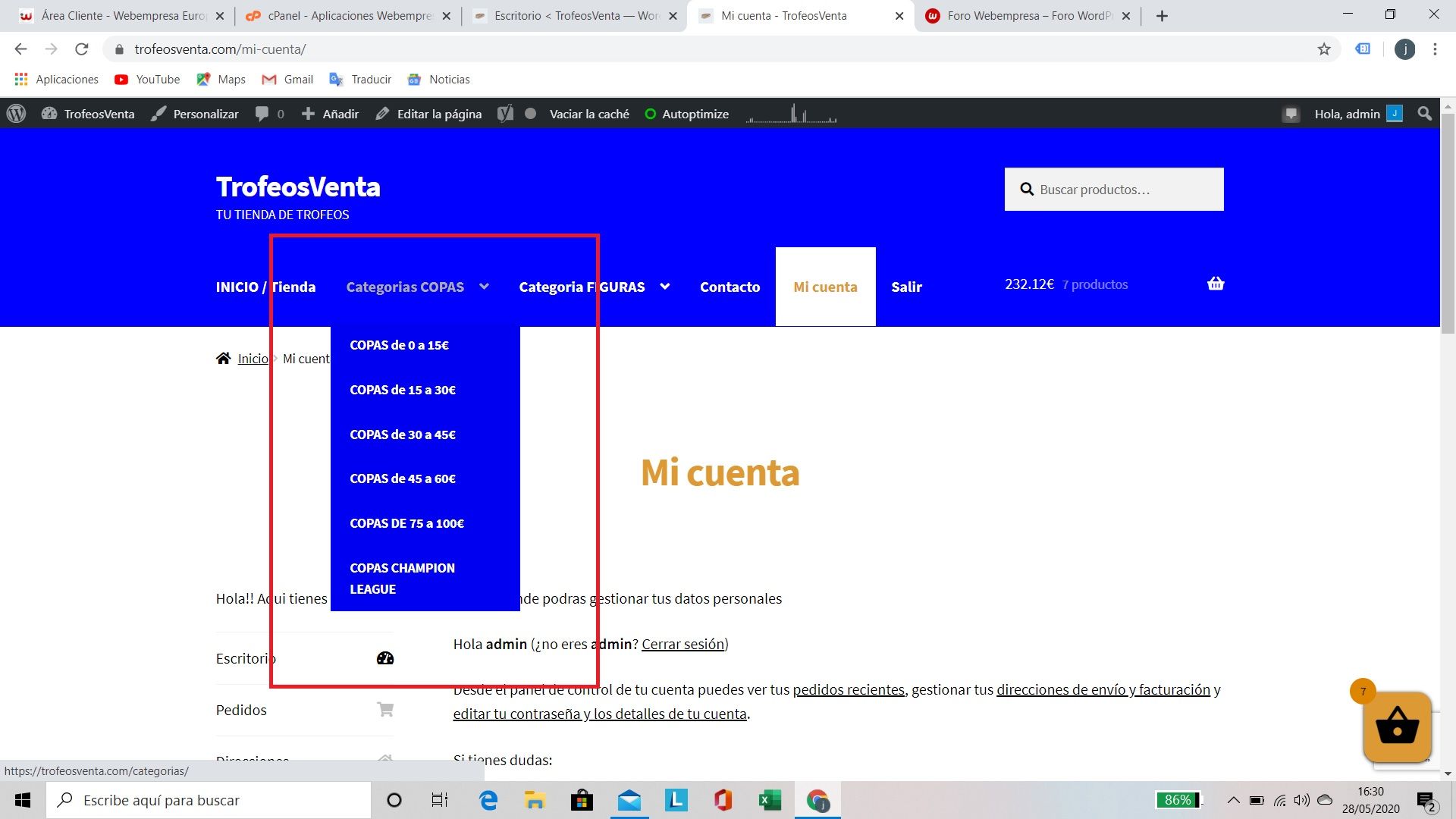Image resolution: width=1456 pixels, height=819 pixels.
Task: Click the TrofeosVenta site title
Action: [298, 187]
